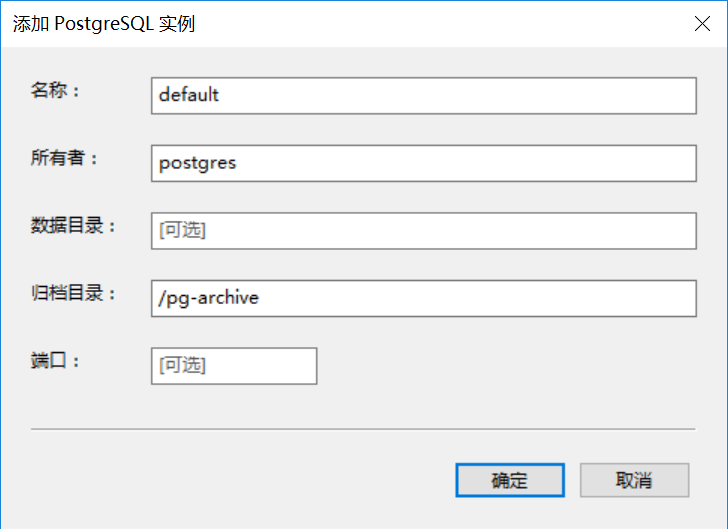Click the [可选] placeholder in 端口
The width and height of the screenshot is (728, 529).
(x=182, y=365)
